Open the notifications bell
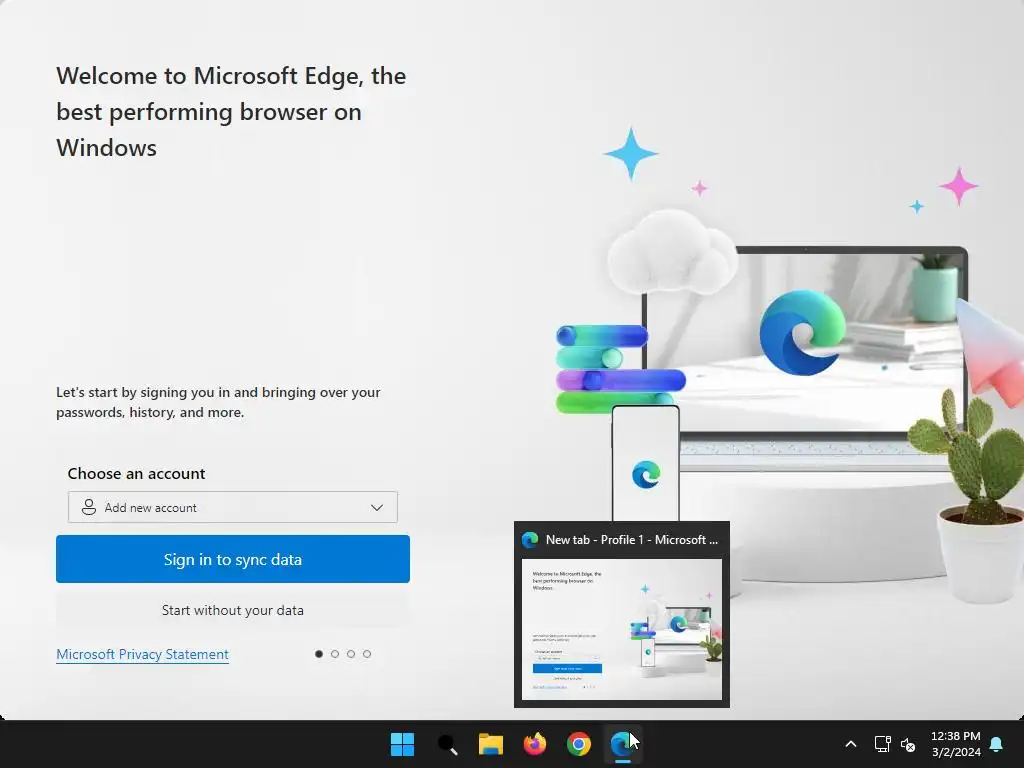Viewport: 1024px width, 768px height. tap(997, 744)
